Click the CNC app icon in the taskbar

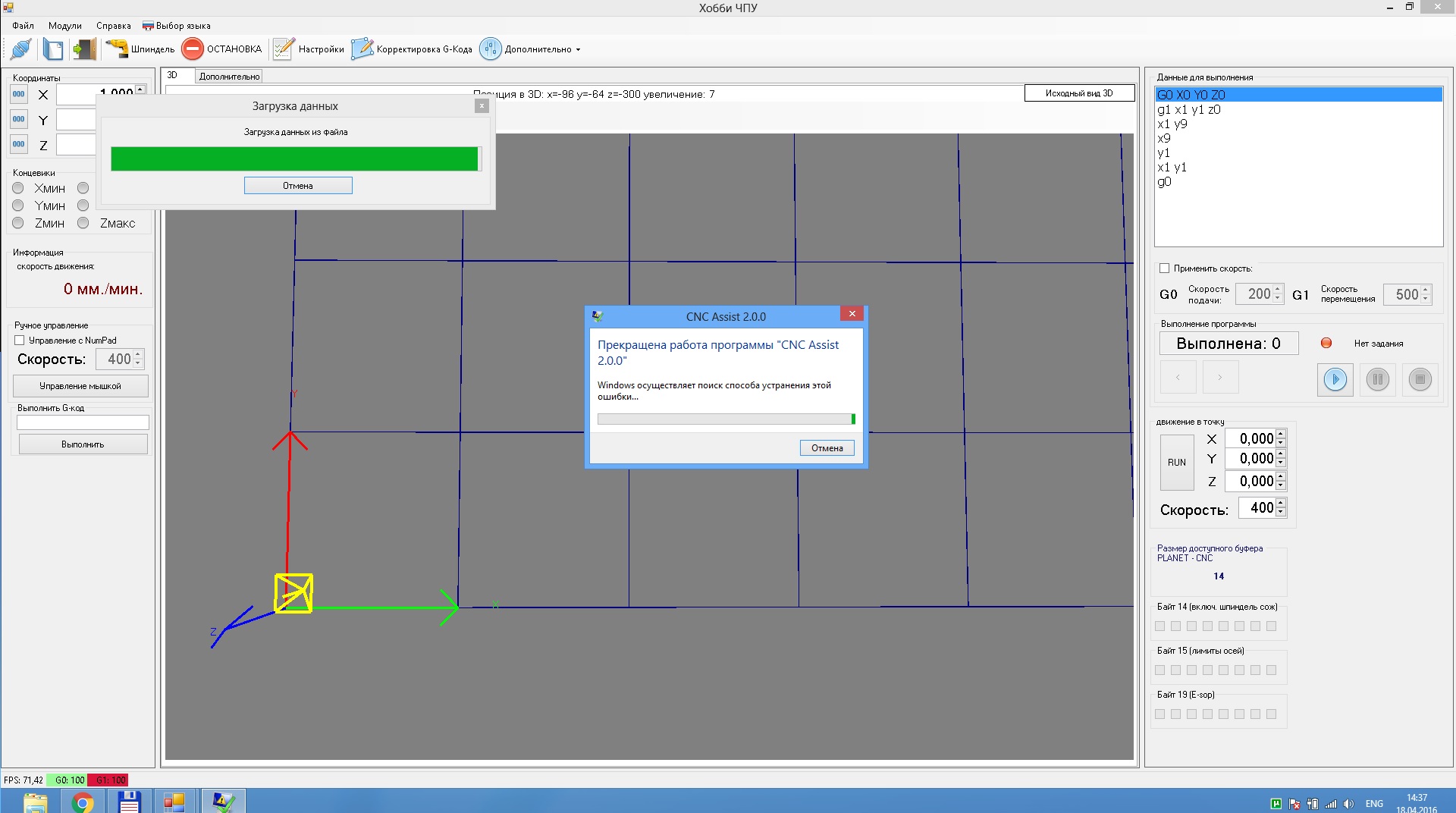point(223,802)
